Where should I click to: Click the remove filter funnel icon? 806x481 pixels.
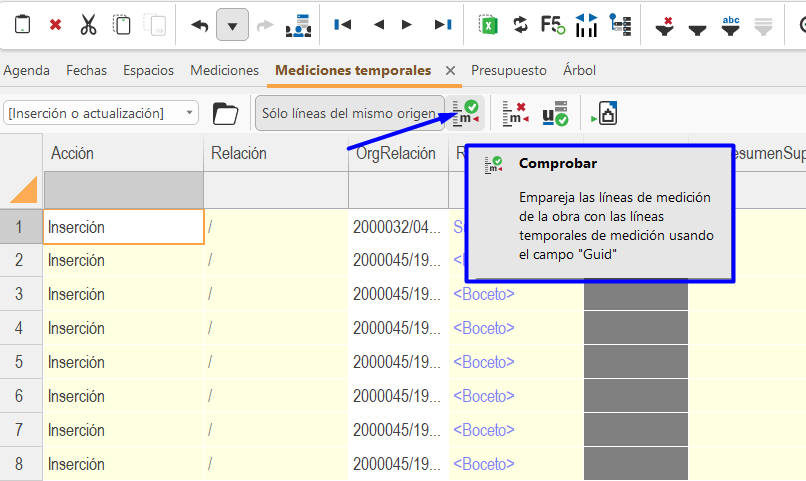(665, 26)
